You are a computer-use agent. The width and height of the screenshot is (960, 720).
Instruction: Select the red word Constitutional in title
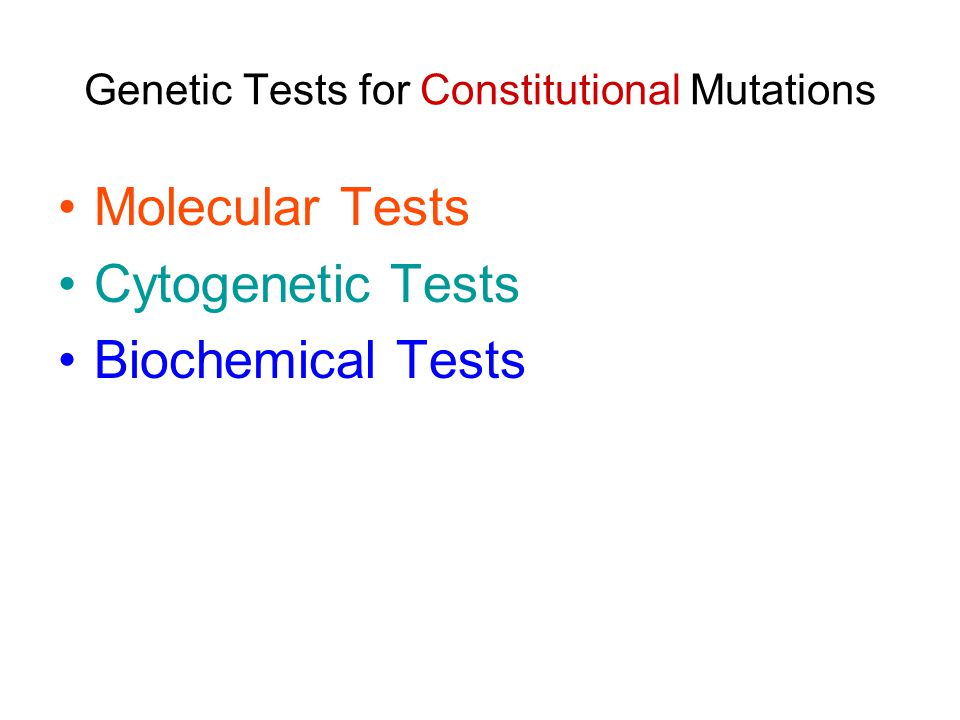550,90
